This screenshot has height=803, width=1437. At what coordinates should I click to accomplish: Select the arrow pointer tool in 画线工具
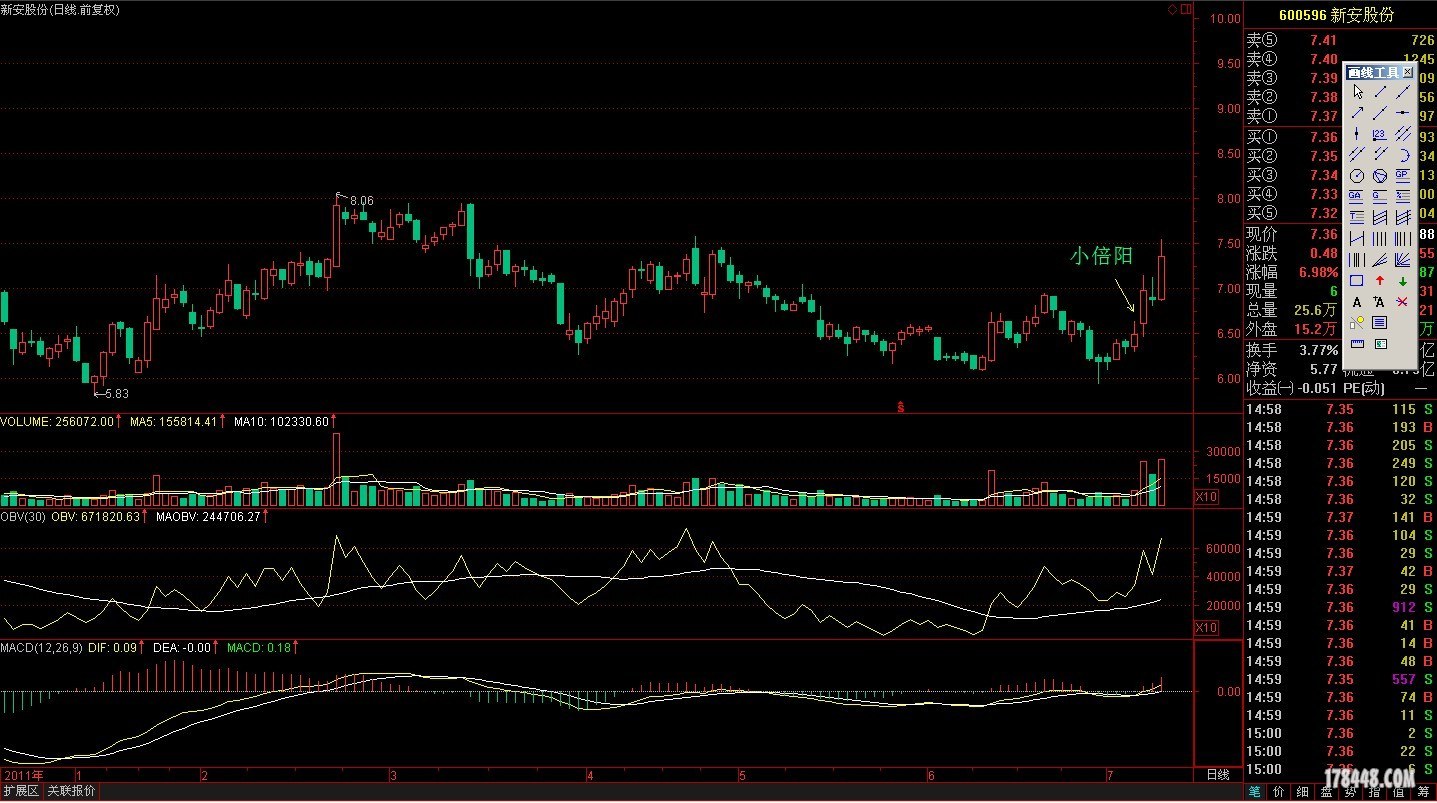1357,92
